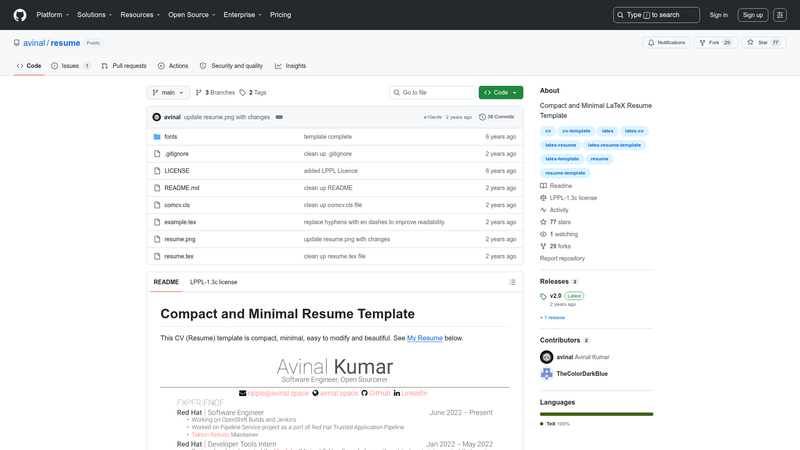Open the Solutions menu
Viewport: 800px width, 450px height.
click(x=94, y=15)
